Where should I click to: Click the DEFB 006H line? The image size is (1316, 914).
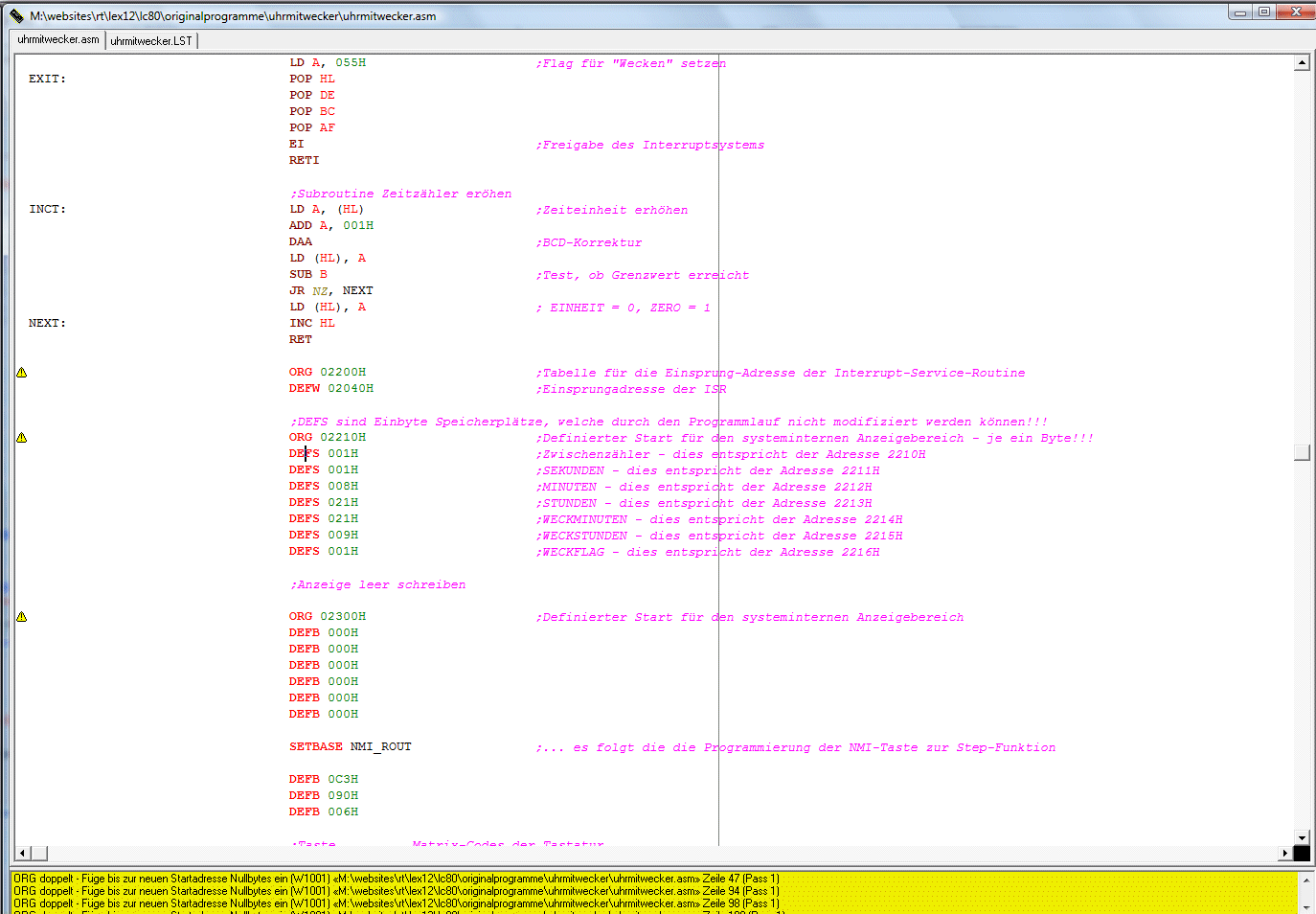[x=324, y=811]
